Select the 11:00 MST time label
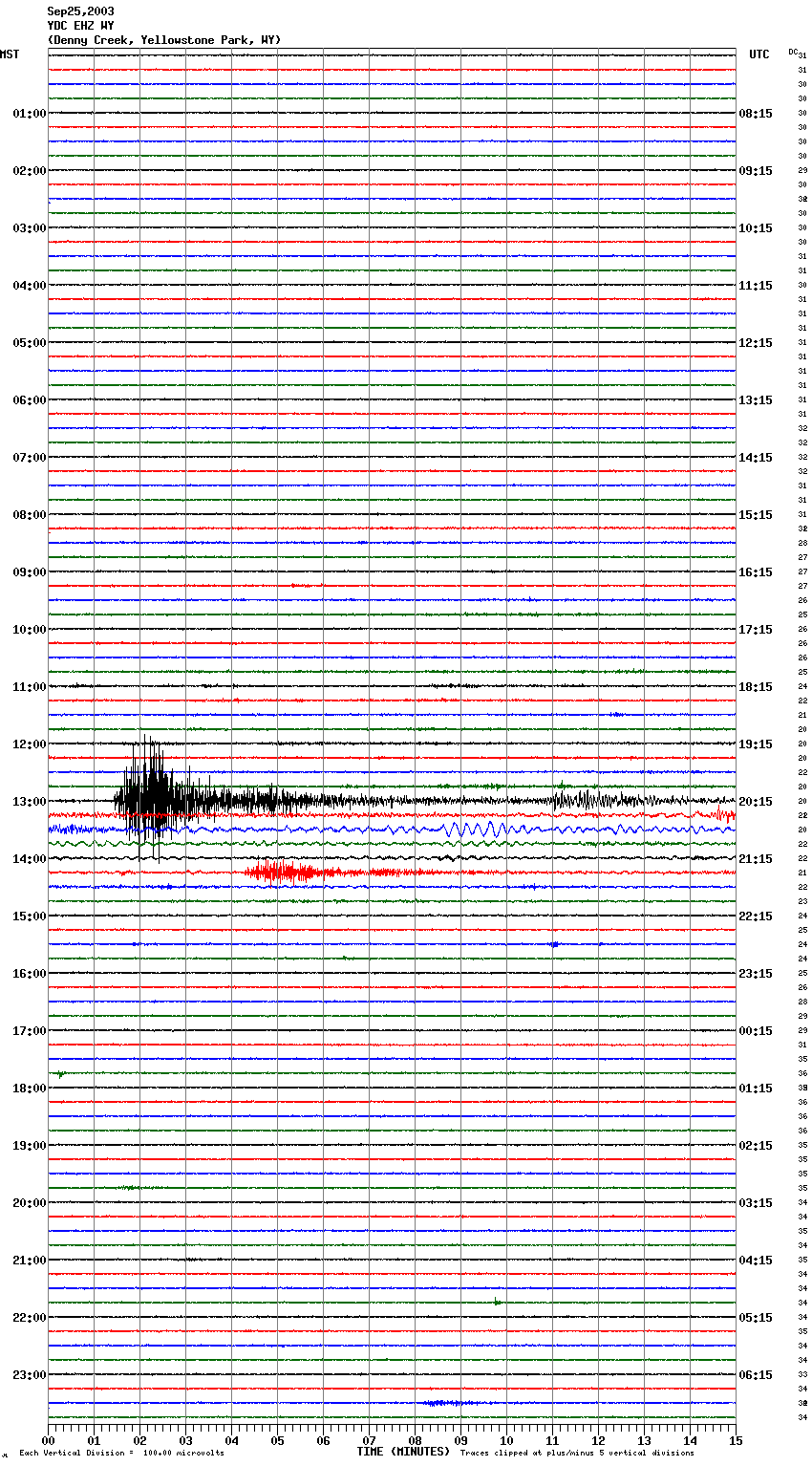 tap(30, 687)
